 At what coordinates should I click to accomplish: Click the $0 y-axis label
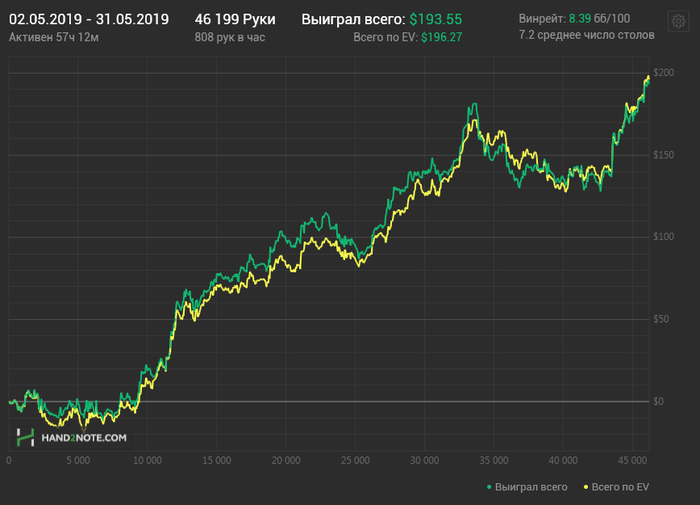(658, 401)
